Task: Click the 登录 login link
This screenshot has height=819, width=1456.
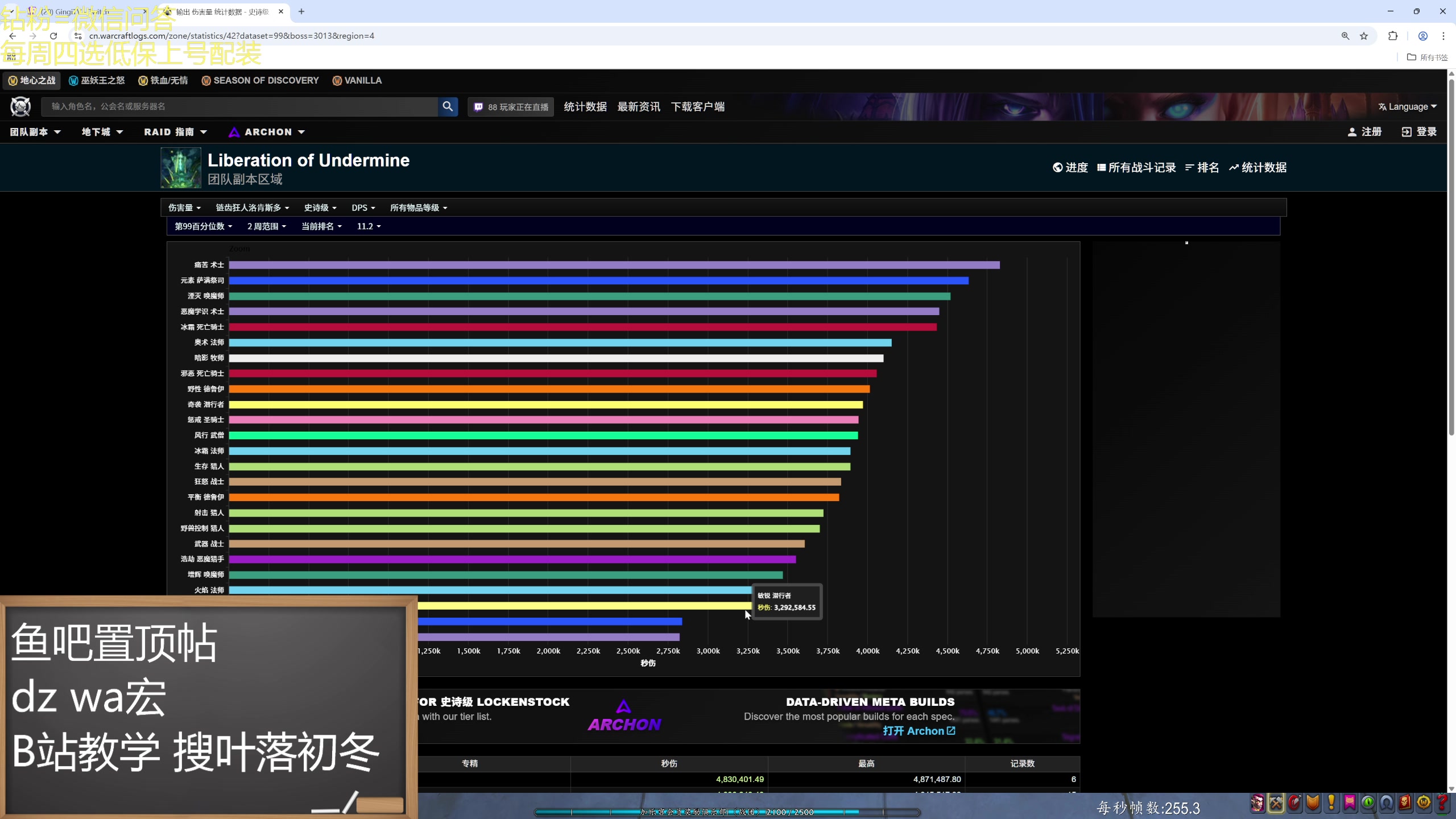Action: [1420, 132]
